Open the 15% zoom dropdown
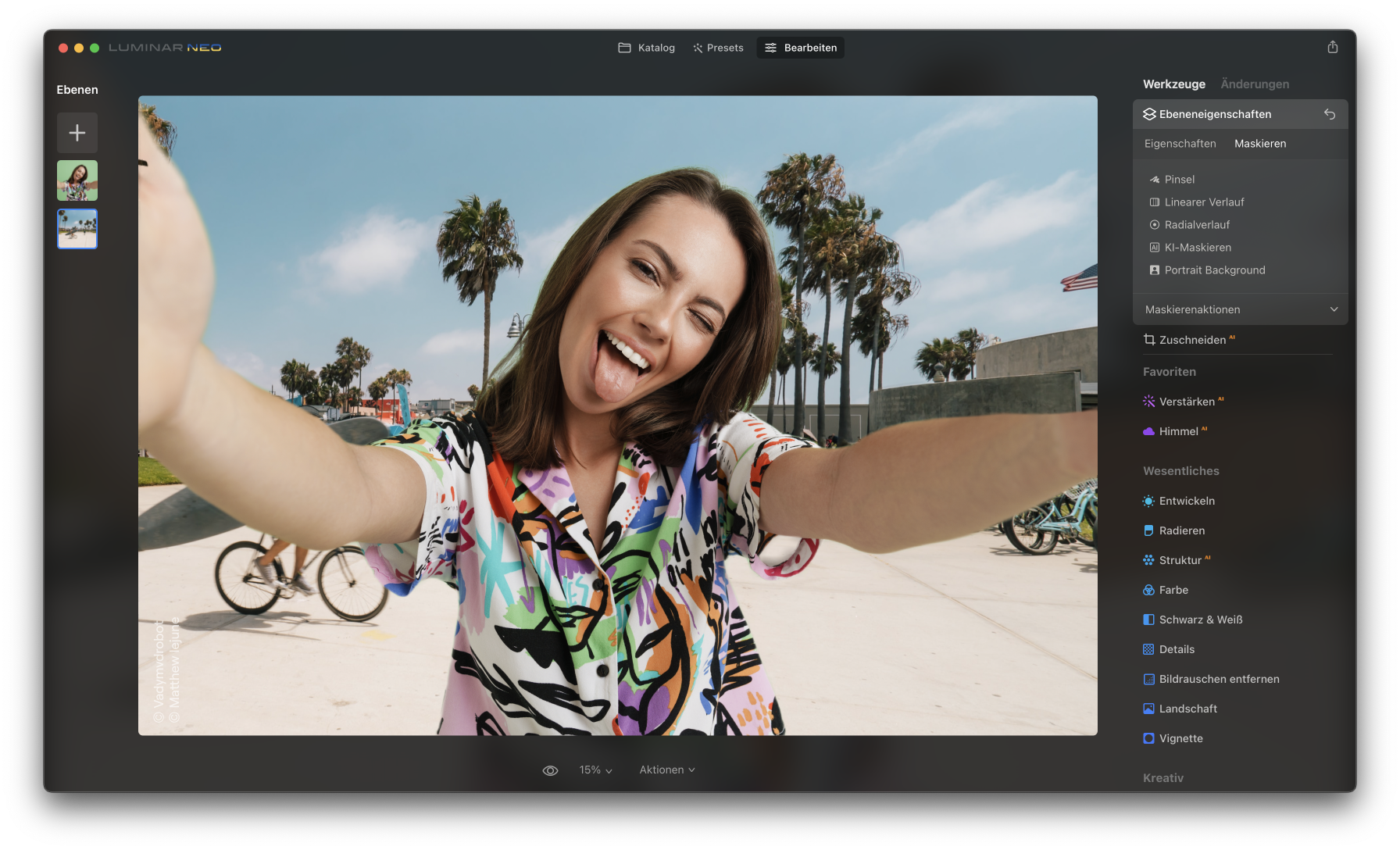Image resolution: width=1400 pixels, height=850 pixels. tap(595, 770)
